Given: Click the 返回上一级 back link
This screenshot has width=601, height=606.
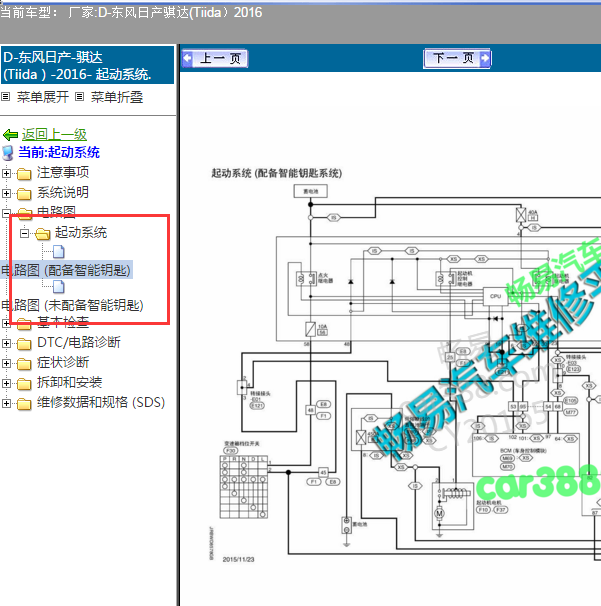Looking at the screenshot, I should [54, 134].
